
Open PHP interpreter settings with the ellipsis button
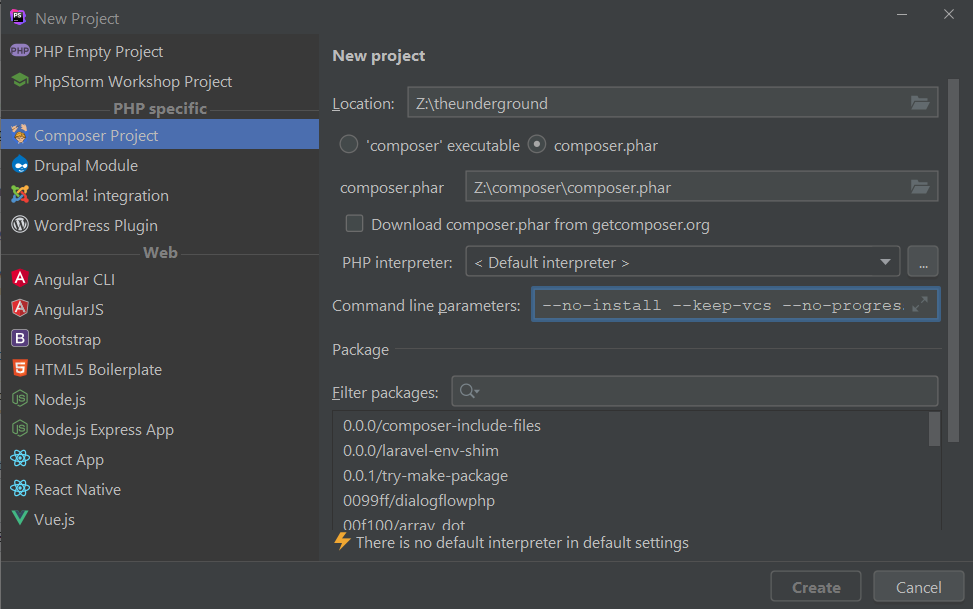[x=923, y=262]
